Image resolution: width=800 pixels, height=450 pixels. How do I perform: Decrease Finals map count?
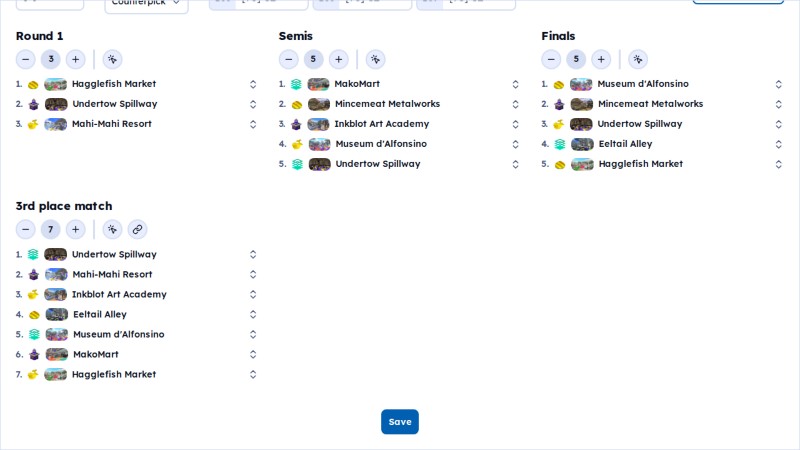551,59
